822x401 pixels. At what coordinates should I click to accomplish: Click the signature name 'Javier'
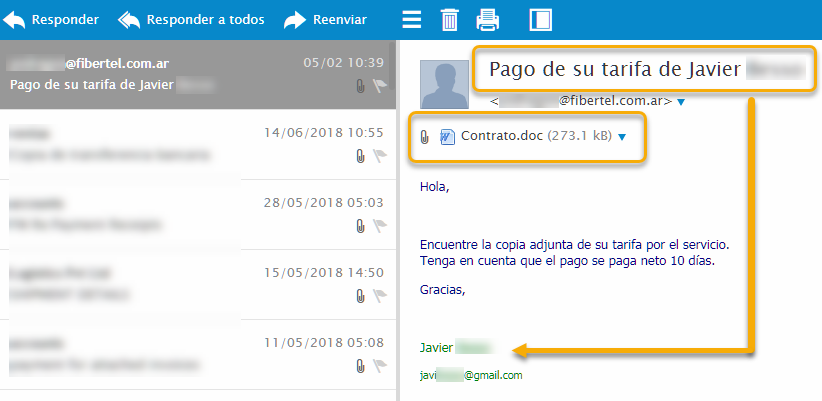[x=437, y=347]
